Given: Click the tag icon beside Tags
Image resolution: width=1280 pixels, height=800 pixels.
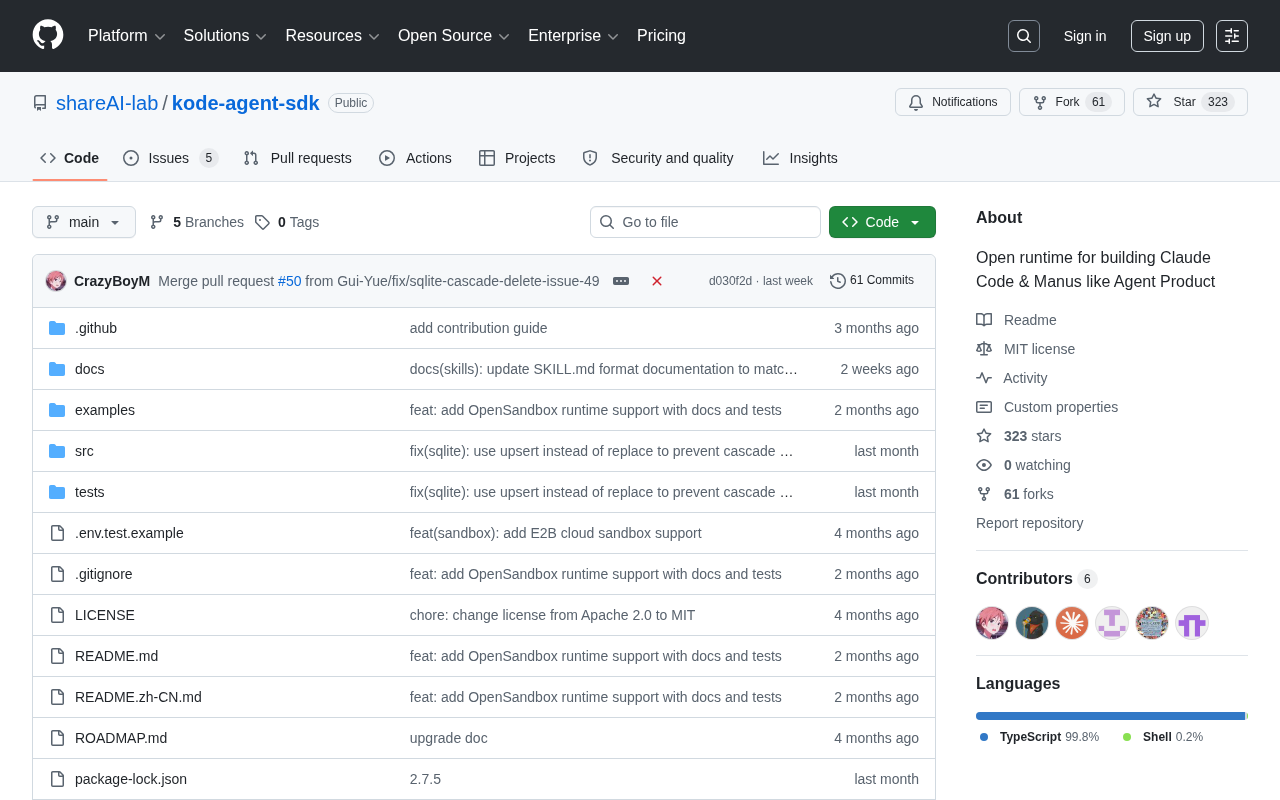Looking at the screenshot, I should [x=262, y=222].
